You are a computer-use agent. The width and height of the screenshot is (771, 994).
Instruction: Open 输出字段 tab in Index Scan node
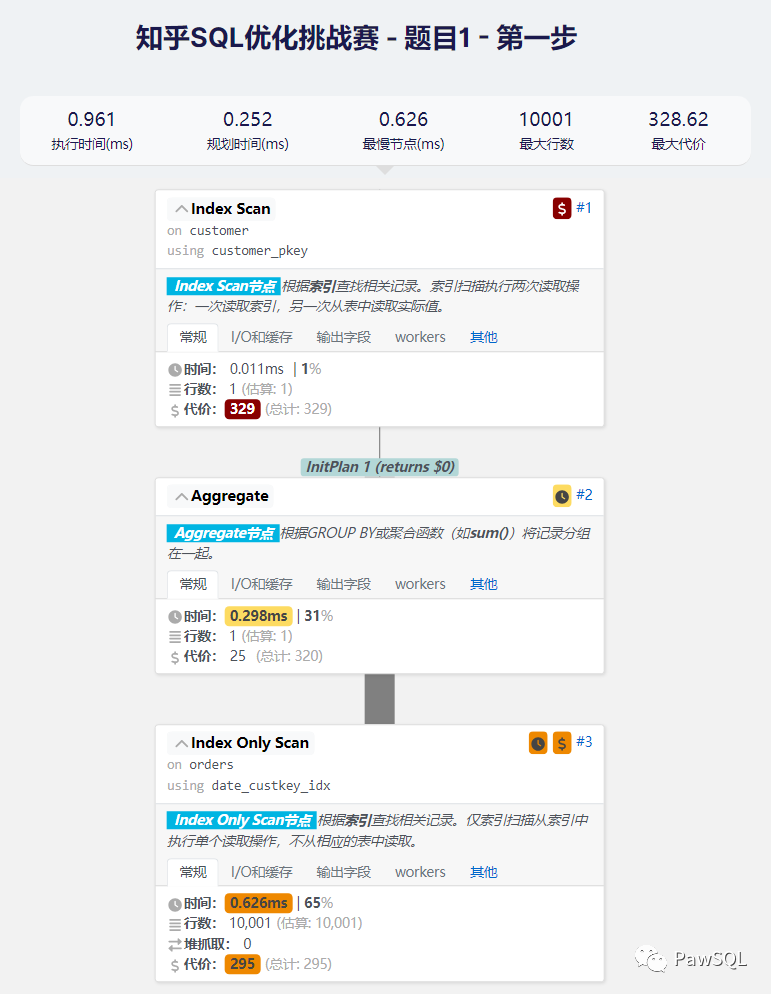[344, 337]
